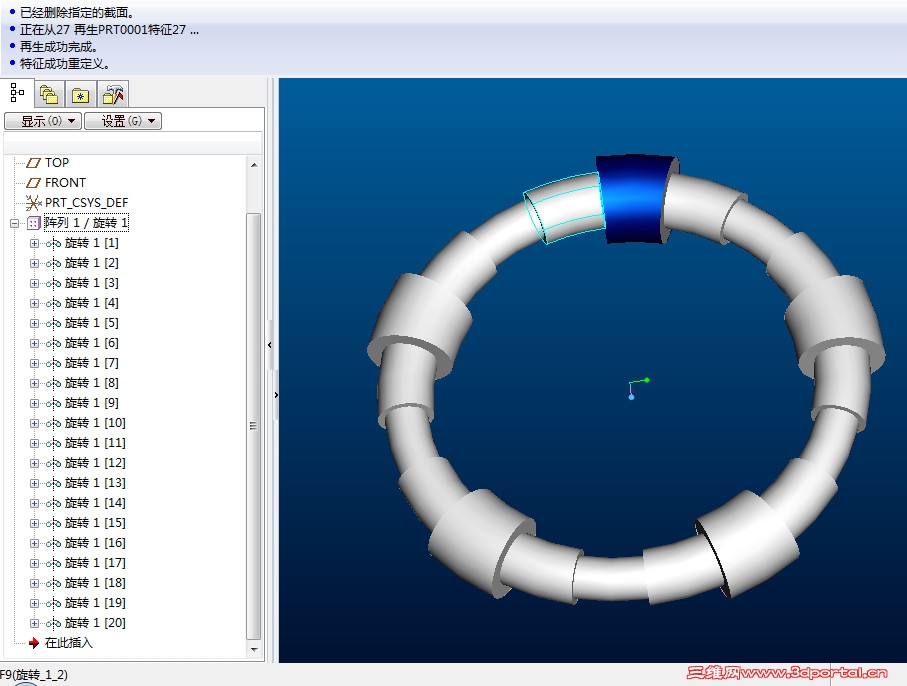This screenshot has height=686, width=907.
Task: Click the model tree scrollbar down arrow
Action: [254, 650]
